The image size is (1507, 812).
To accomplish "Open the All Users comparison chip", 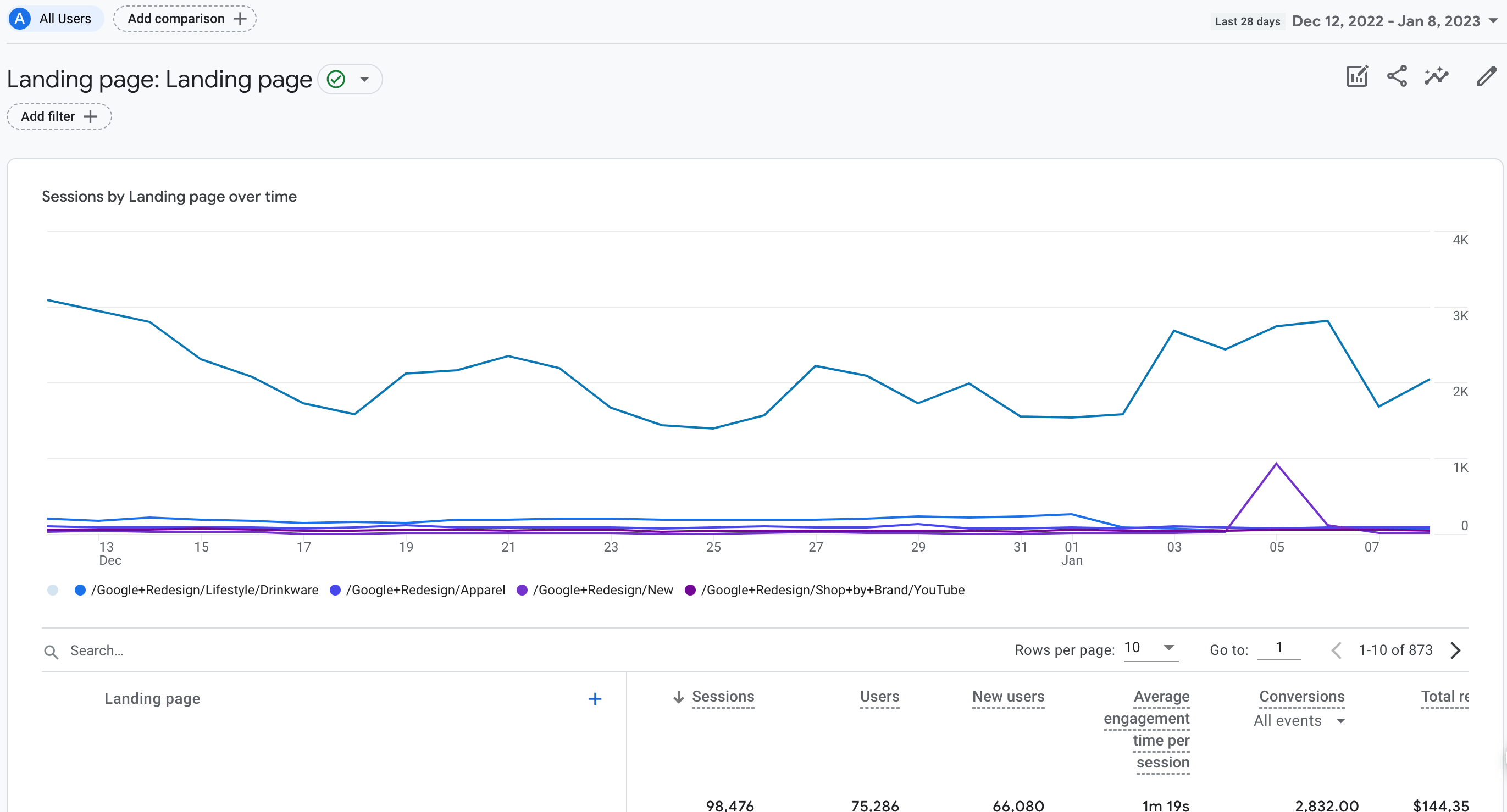I will [56, 19].
